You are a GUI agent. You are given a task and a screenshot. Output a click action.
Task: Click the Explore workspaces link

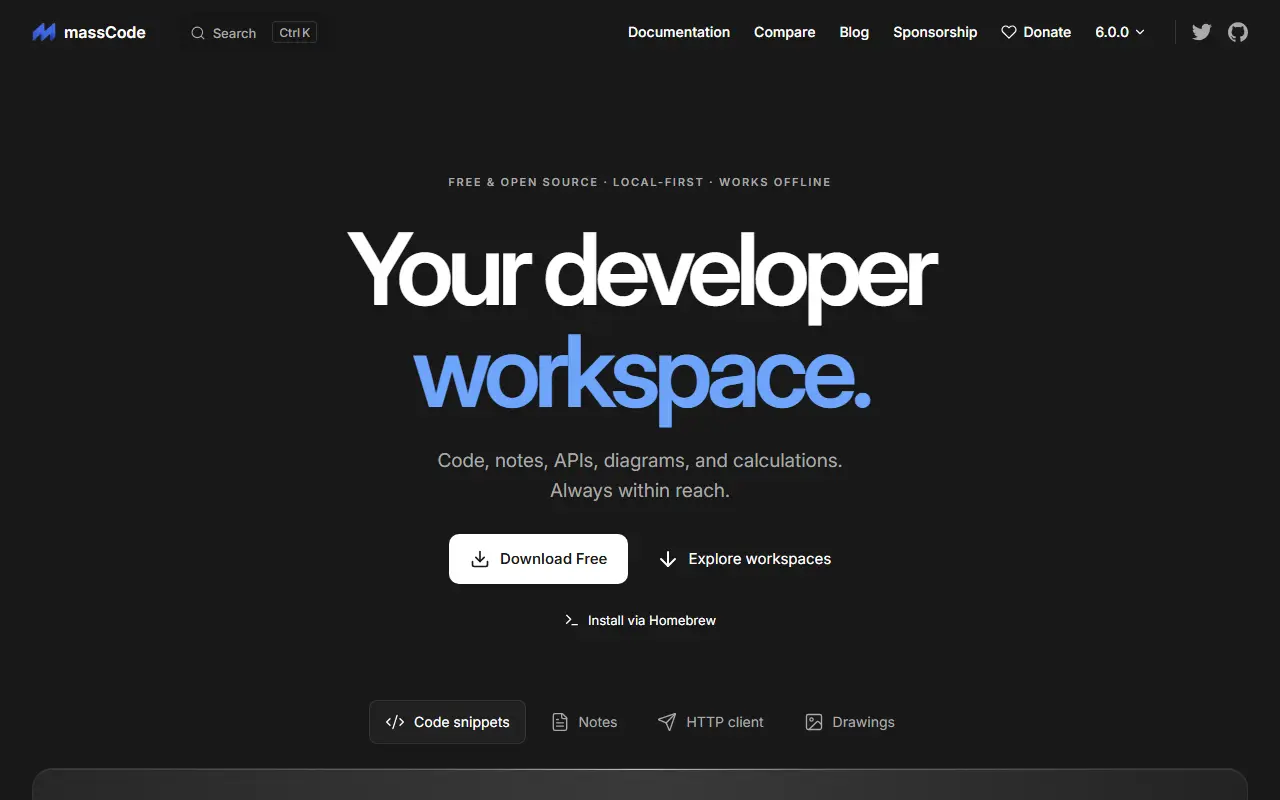coord(745,559)
